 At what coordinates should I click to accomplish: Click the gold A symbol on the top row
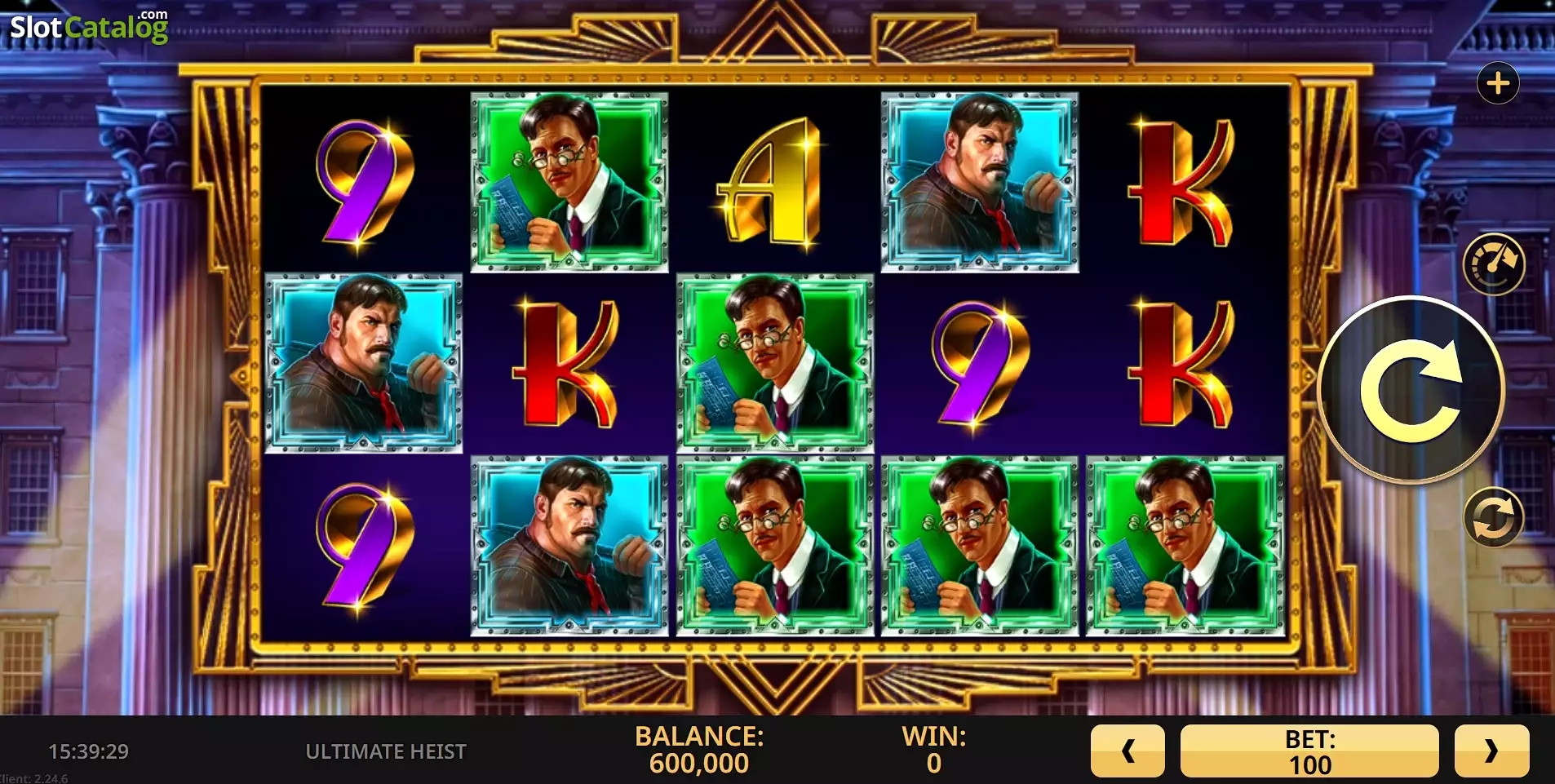pyautogui.click(x=769, y=182)
